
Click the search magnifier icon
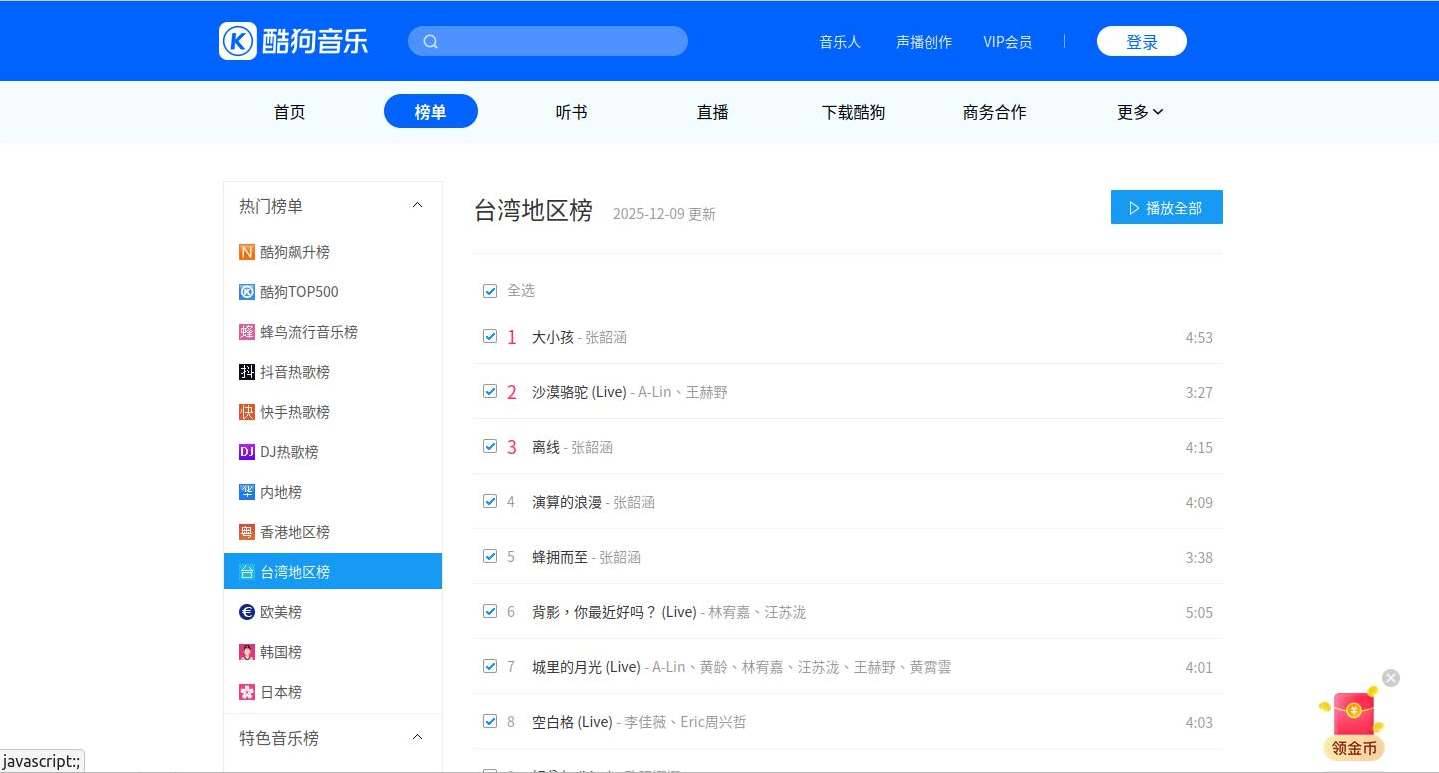[x=431, y=41]
